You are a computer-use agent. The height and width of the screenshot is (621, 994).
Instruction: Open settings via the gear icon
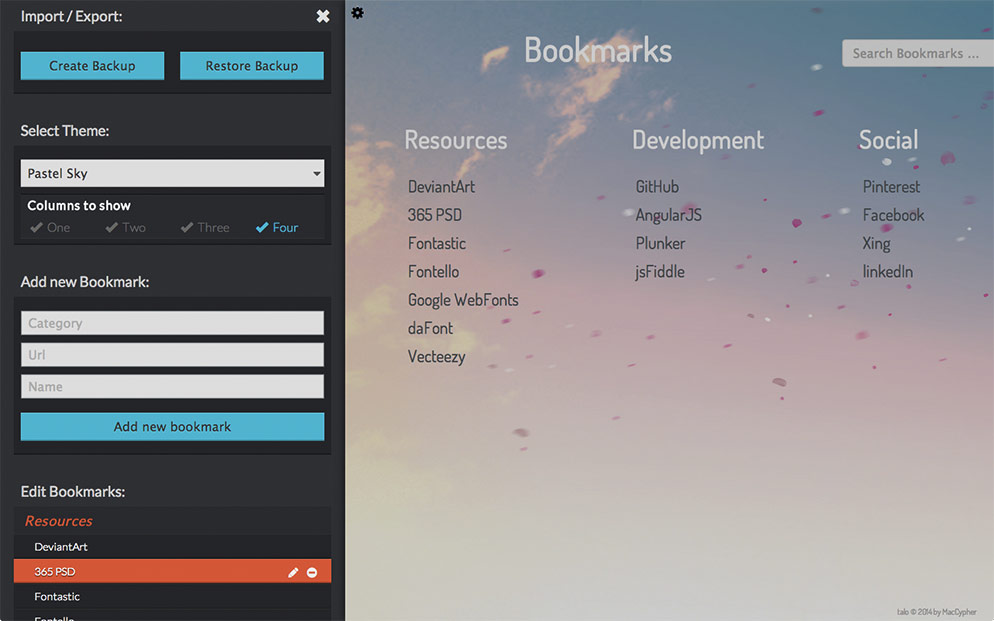(x=358, y=13)
